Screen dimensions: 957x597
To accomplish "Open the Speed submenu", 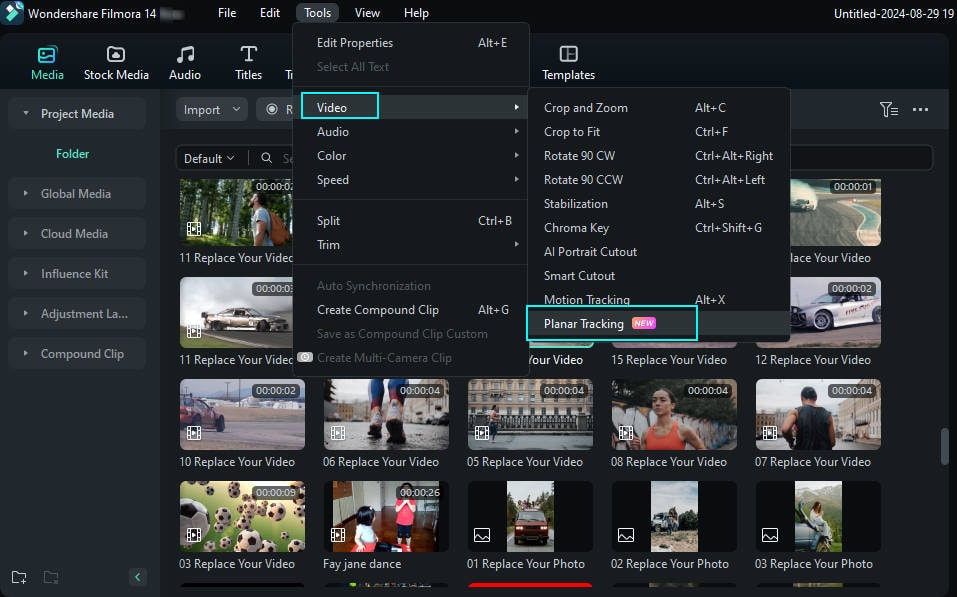I will pyautogui.click(x=411, y=179).
